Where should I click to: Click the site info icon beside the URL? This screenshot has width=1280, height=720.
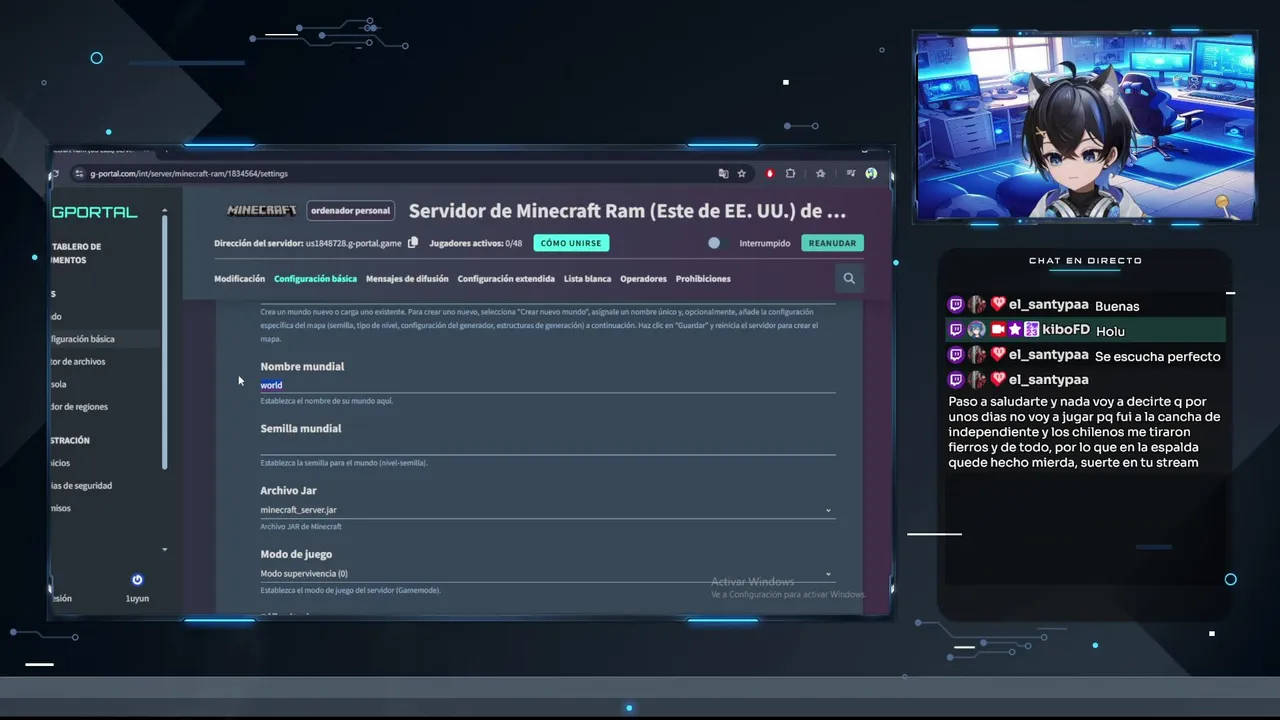coord(79,174)
